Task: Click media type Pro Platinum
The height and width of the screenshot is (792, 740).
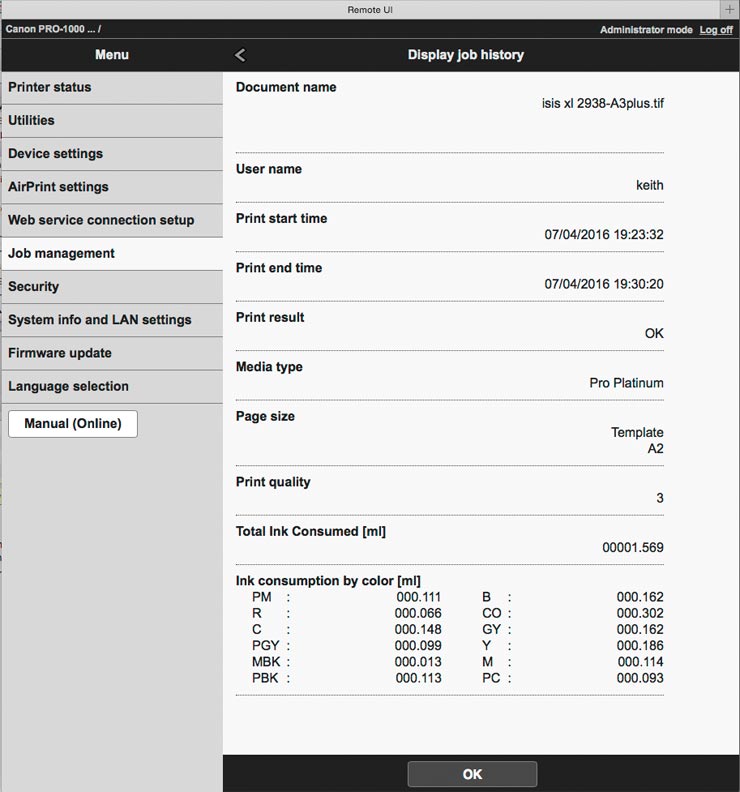Action: (x=626, y=383)
